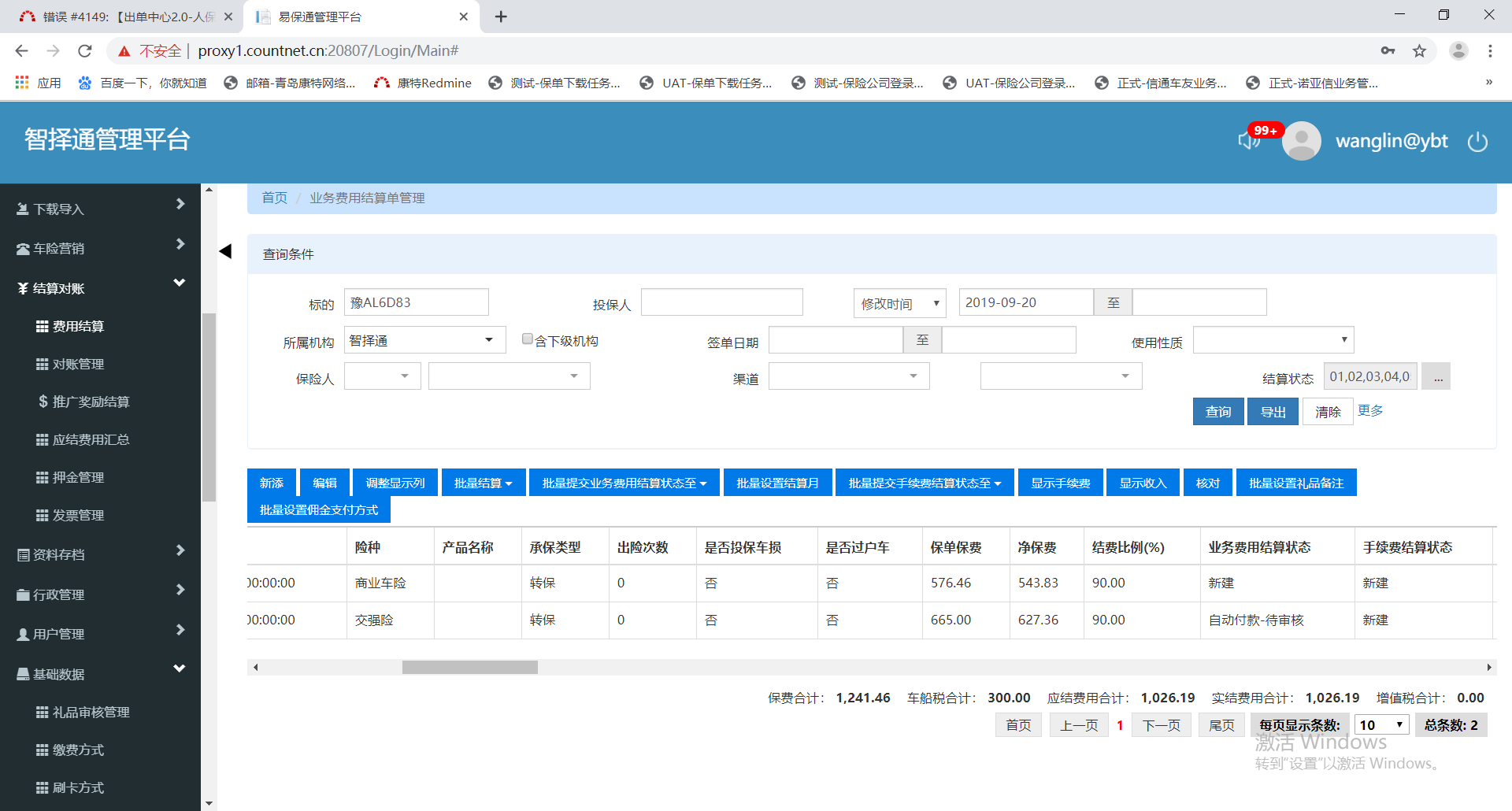Open the 所属机构 dropdown
This screenshot has width=1512, height=811.
pos(424,340)
